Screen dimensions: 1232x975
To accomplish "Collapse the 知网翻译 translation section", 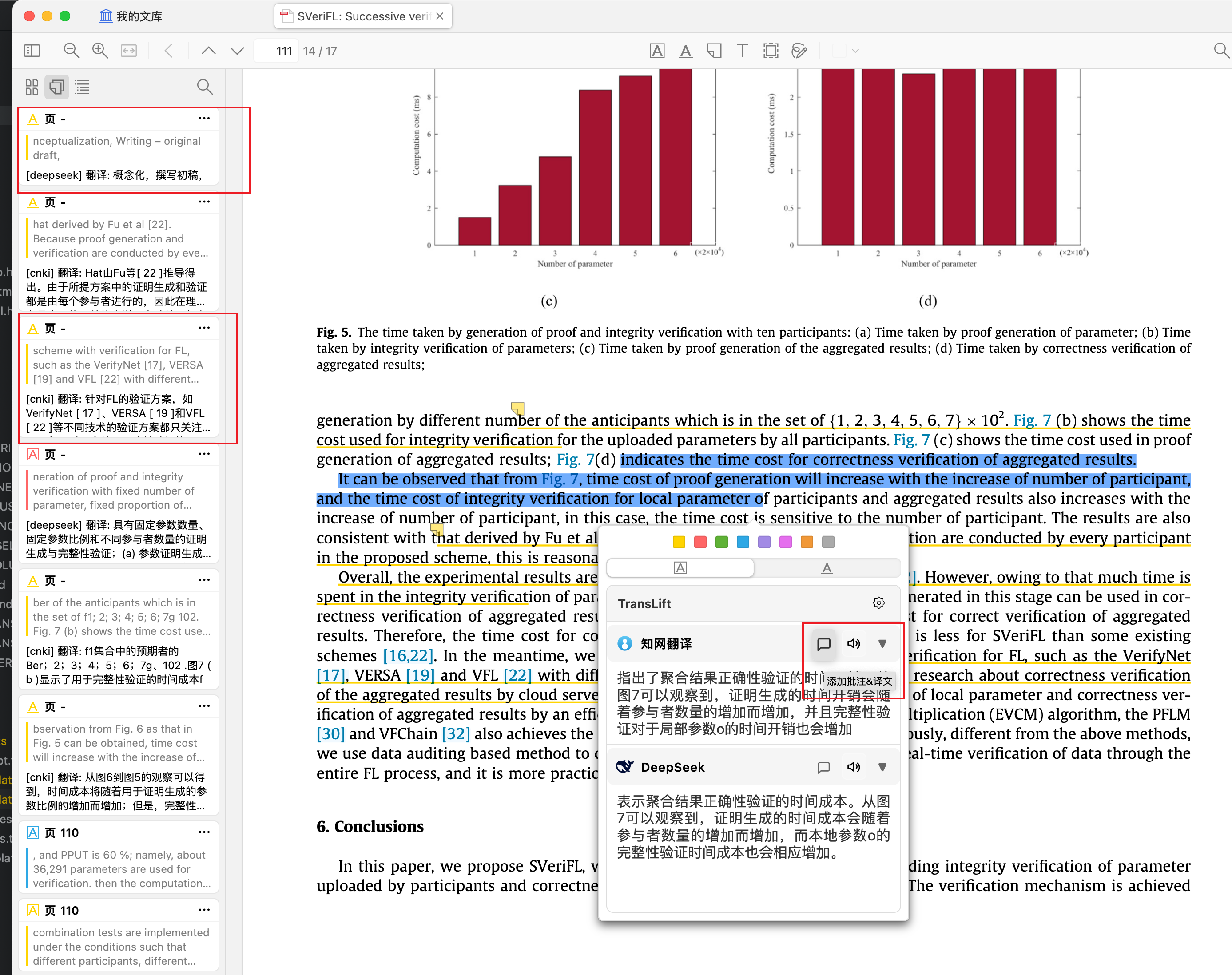I will pos(882,643).
